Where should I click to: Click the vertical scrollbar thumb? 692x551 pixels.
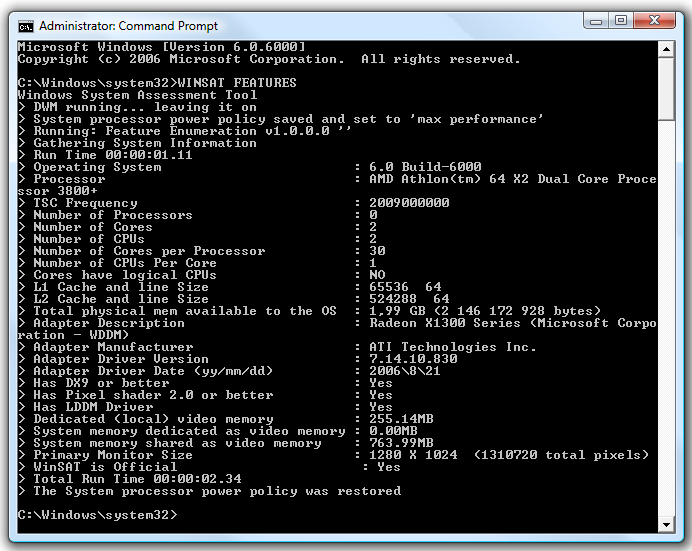tap(666, 89)
